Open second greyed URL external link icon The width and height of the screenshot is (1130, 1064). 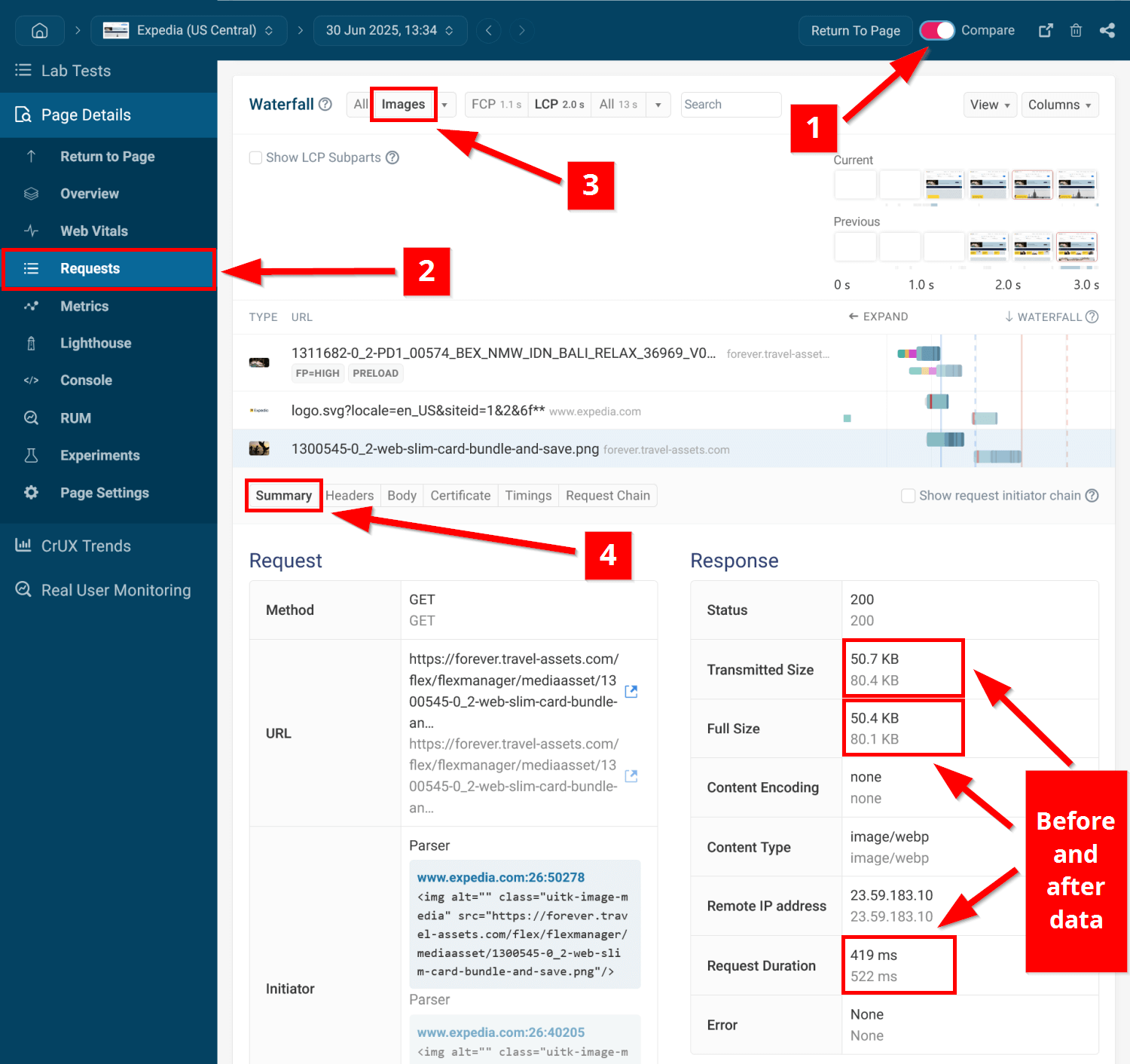click(x=631, y=775)
